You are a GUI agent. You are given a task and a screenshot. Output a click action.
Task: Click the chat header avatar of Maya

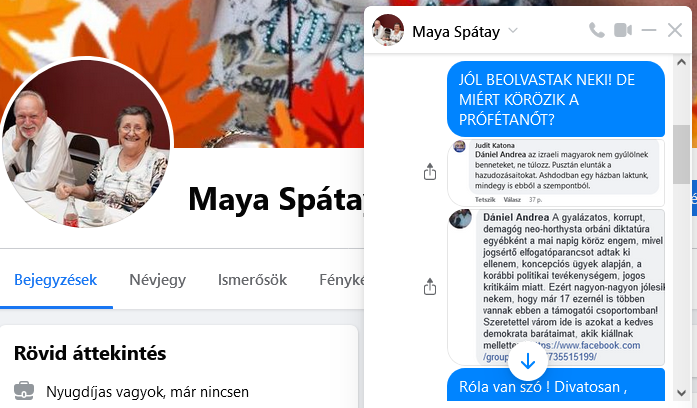tap(388, 30)
